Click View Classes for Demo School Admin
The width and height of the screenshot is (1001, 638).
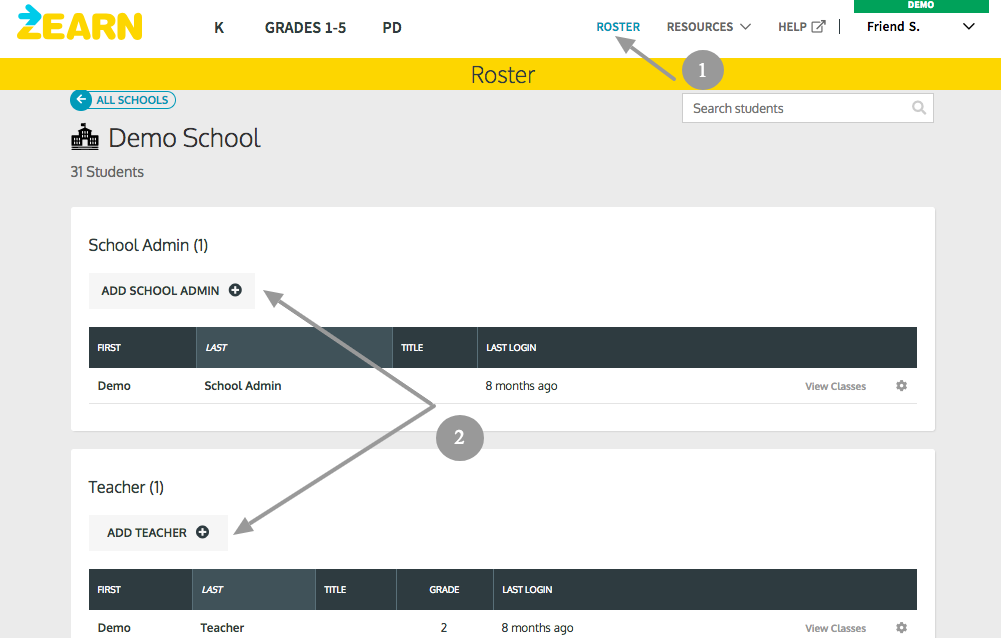click(x=836, y=386)
